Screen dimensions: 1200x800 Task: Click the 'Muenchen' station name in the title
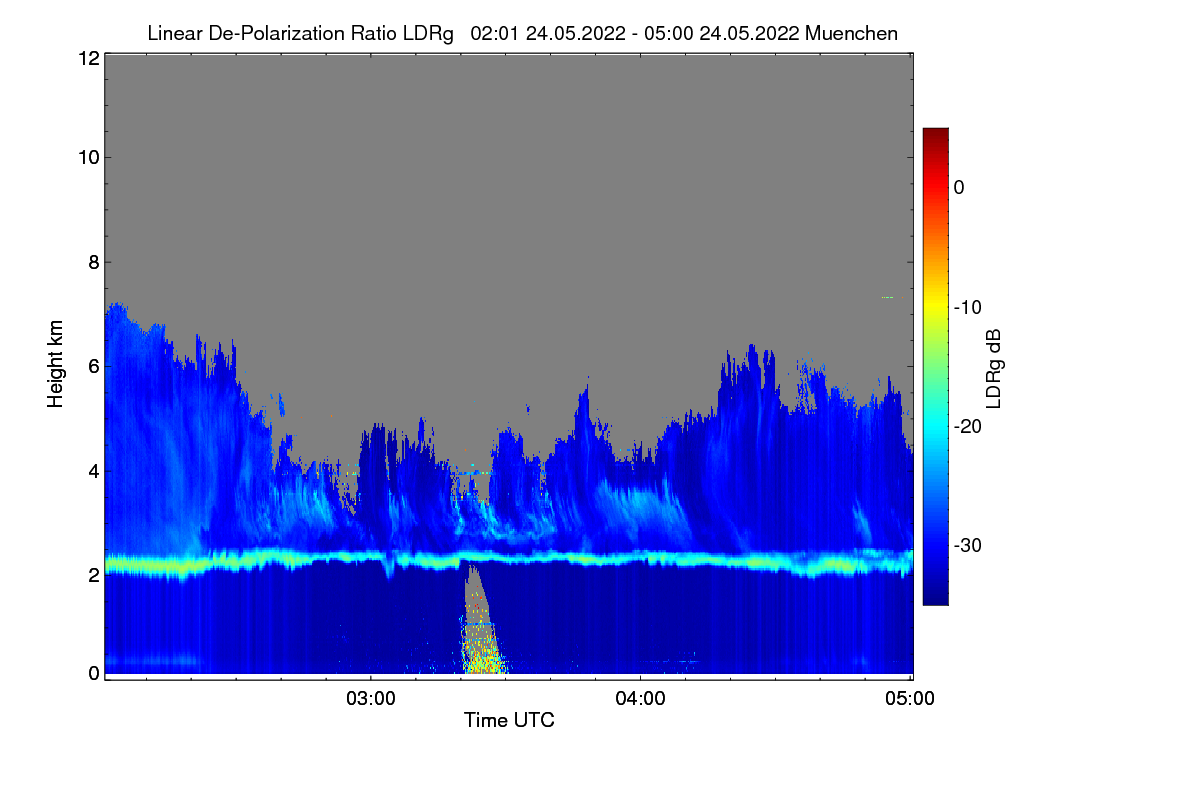tap(851, 33)
